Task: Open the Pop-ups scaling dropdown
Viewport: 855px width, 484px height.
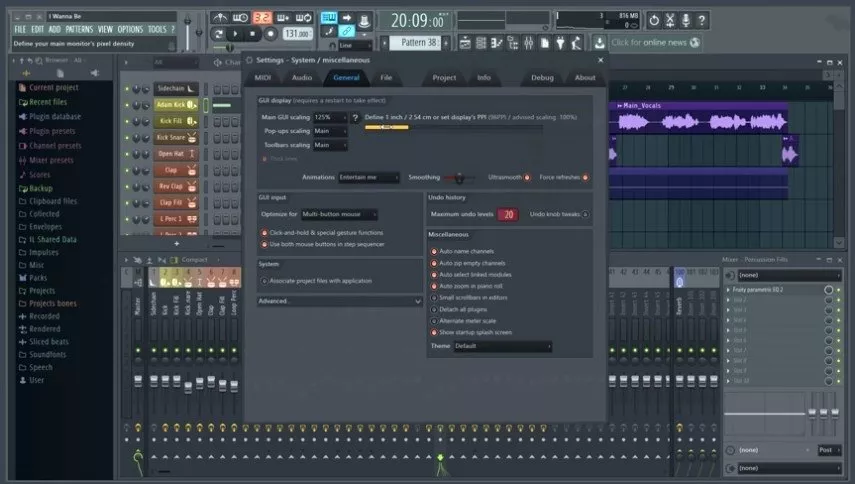Action: 330,131
